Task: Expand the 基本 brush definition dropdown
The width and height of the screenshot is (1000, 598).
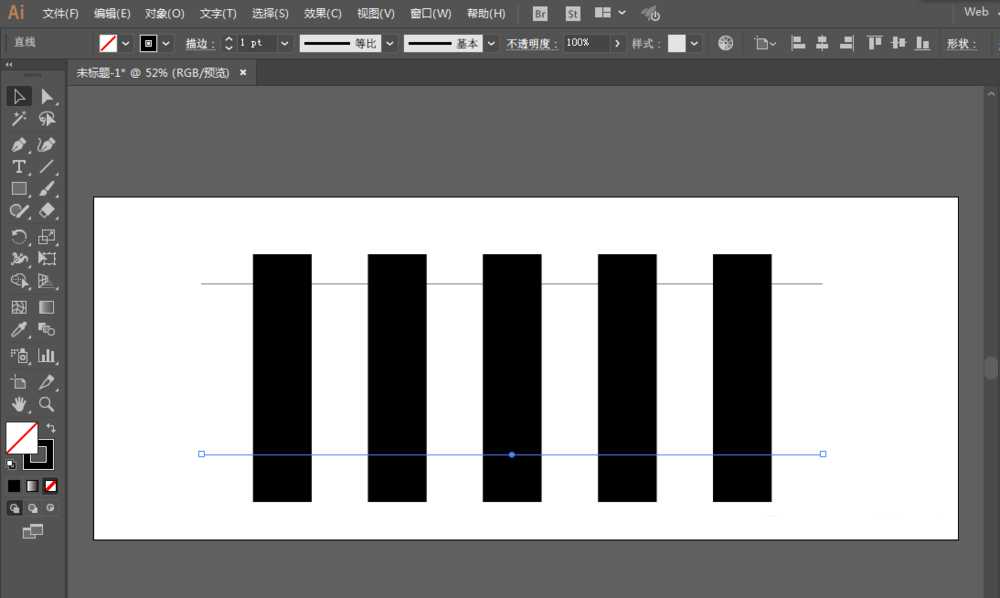Action: point(491,44)
